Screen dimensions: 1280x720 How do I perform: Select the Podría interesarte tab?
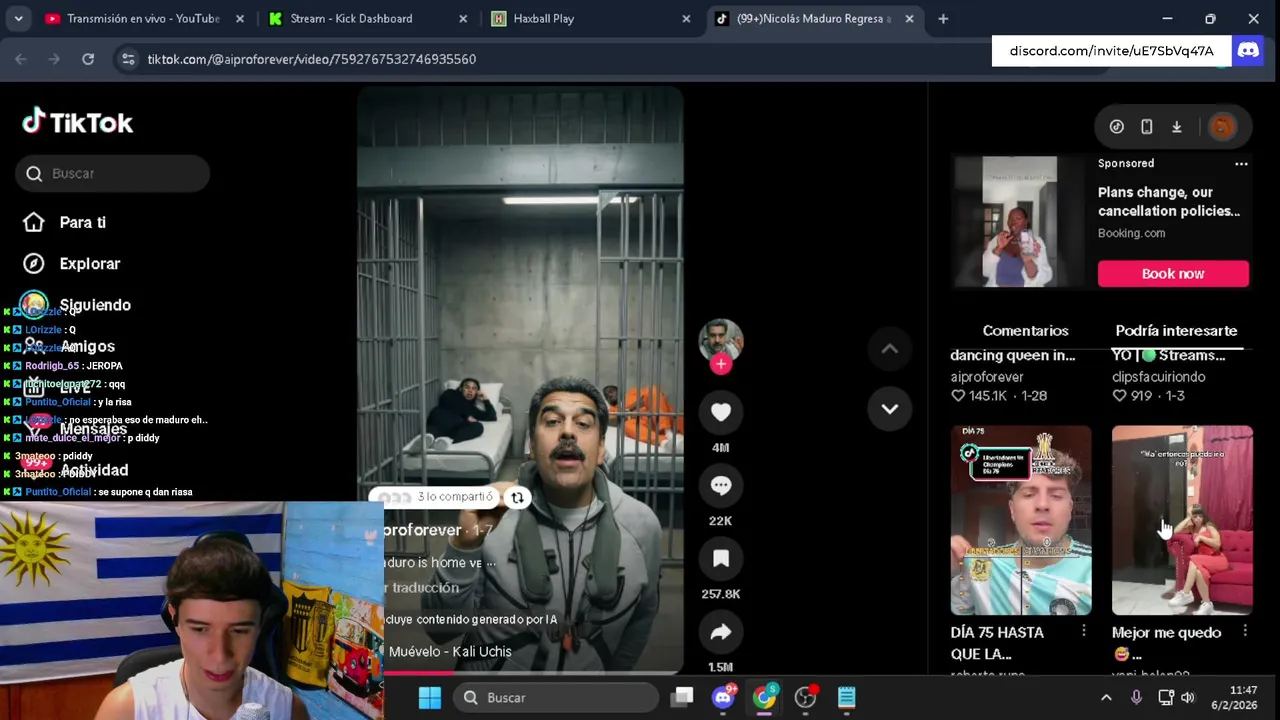1176,331
